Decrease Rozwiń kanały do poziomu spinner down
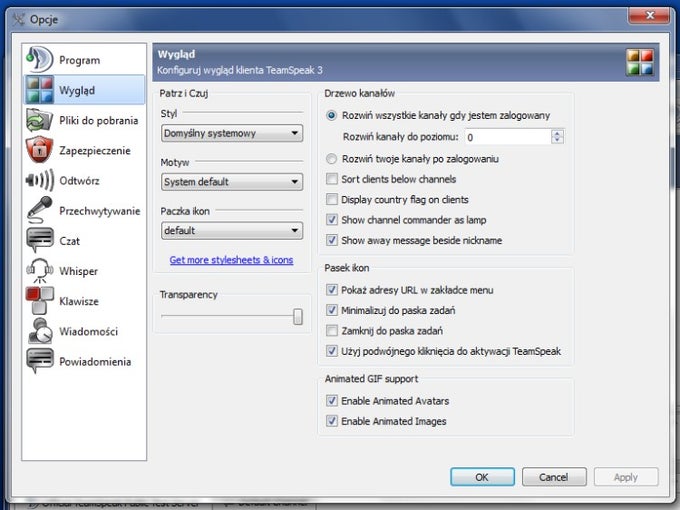The image size is (680, 510). pyautogui.click(x=557, y=141)
